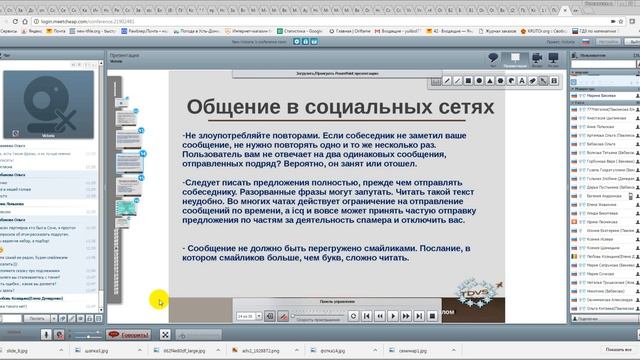Click the Send button in chat
This screenshot has height=360, width=640.
[x=37, y=318]
